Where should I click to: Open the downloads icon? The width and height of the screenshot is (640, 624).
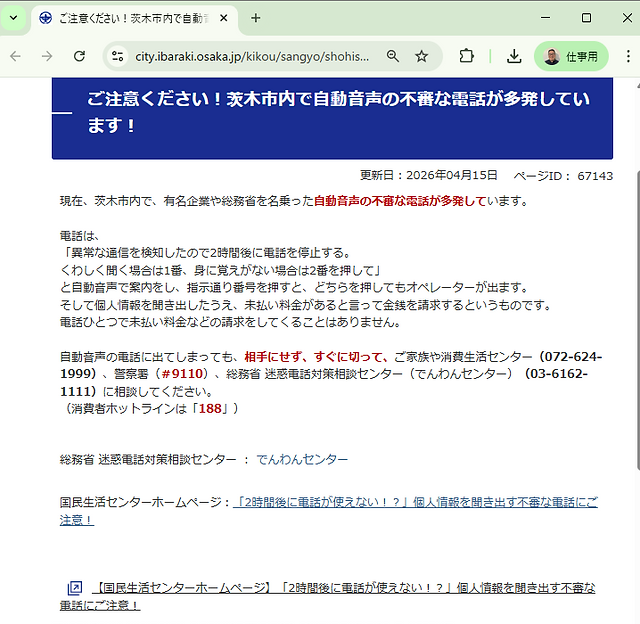pyautogui.click(x=514, y=56)
